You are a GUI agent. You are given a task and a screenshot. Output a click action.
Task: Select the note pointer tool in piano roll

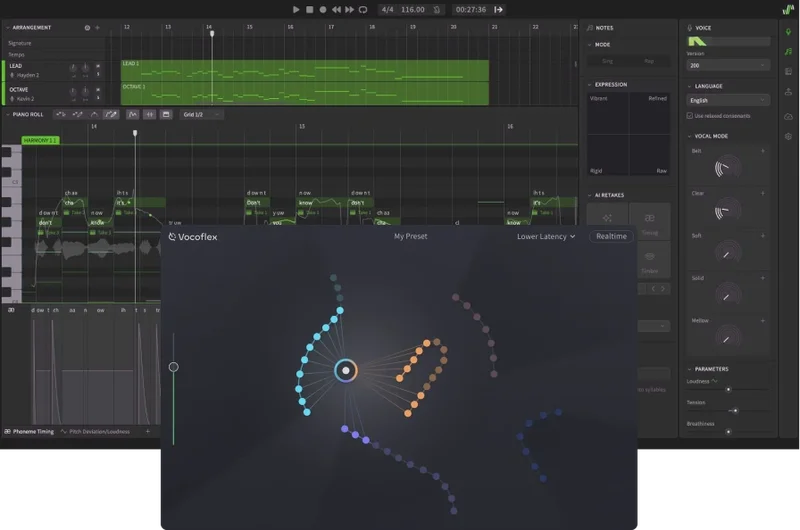click(61, 114)
